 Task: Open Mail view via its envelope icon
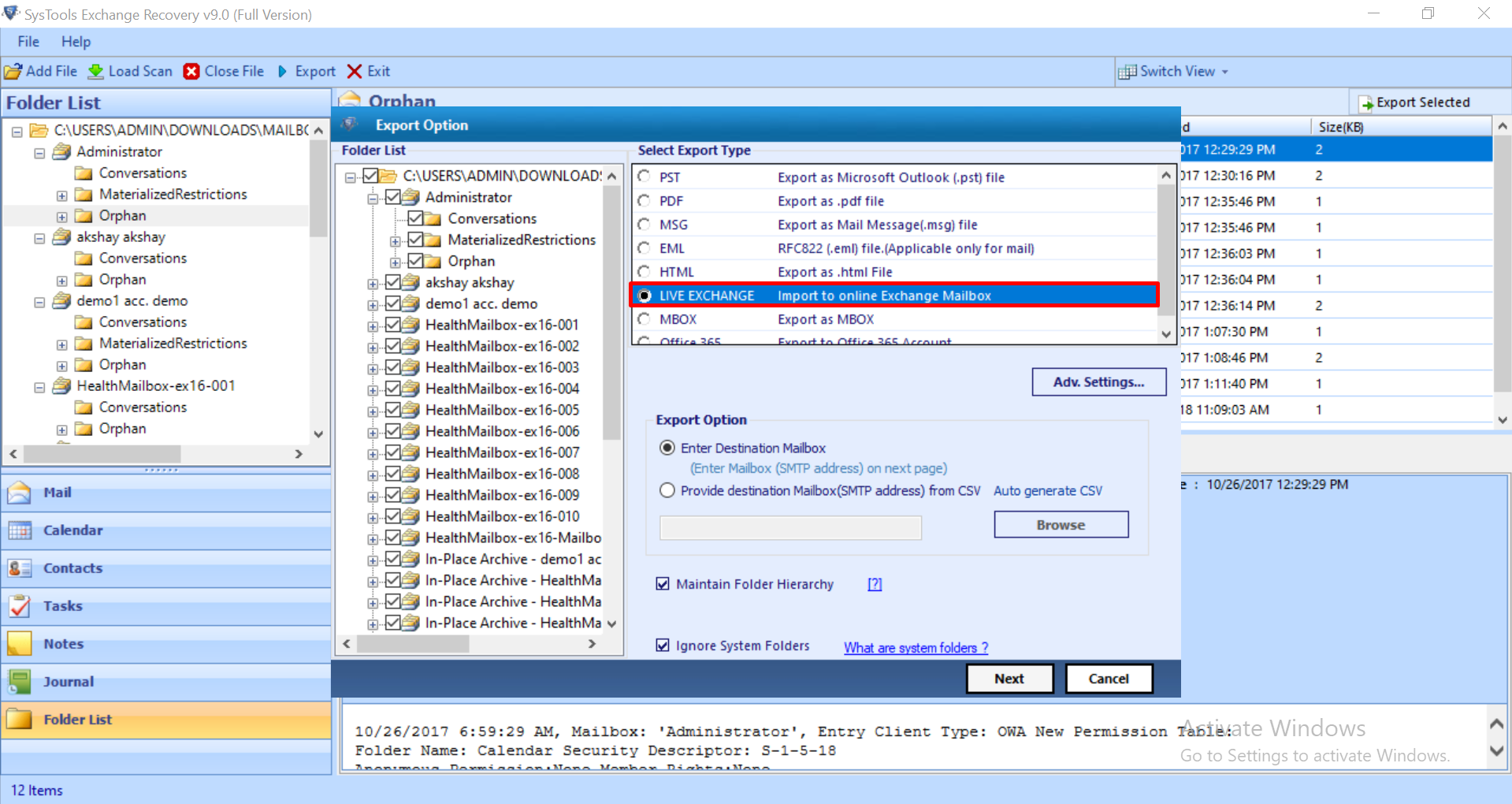(x=20, y=493)
